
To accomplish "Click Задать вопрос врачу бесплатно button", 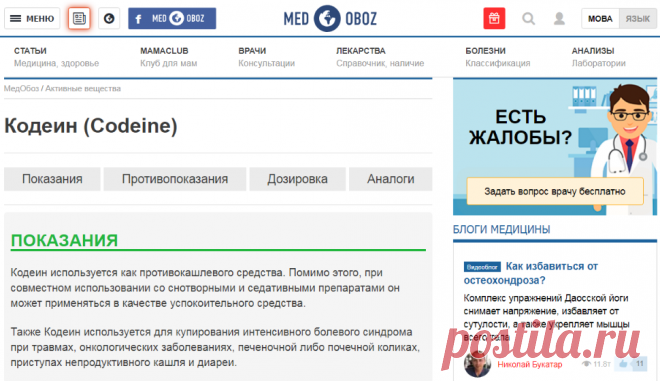I will 555,191.
